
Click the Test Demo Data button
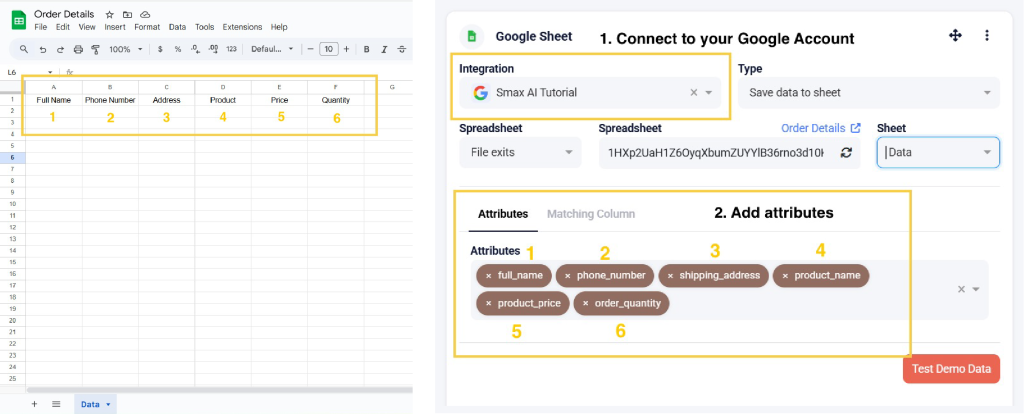click(951, 368)
